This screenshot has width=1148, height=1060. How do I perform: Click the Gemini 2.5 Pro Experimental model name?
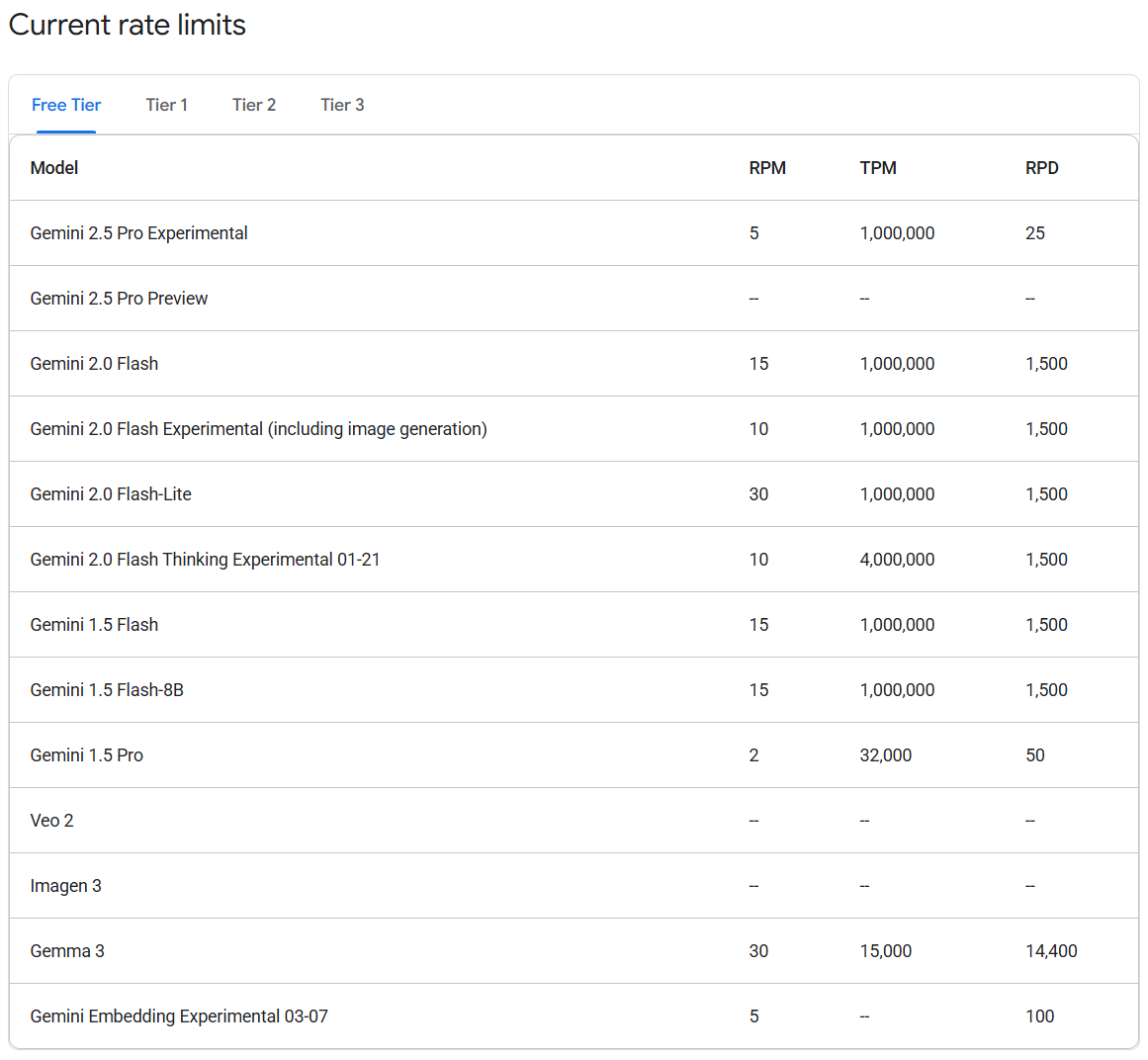click(x=138, y=233)
